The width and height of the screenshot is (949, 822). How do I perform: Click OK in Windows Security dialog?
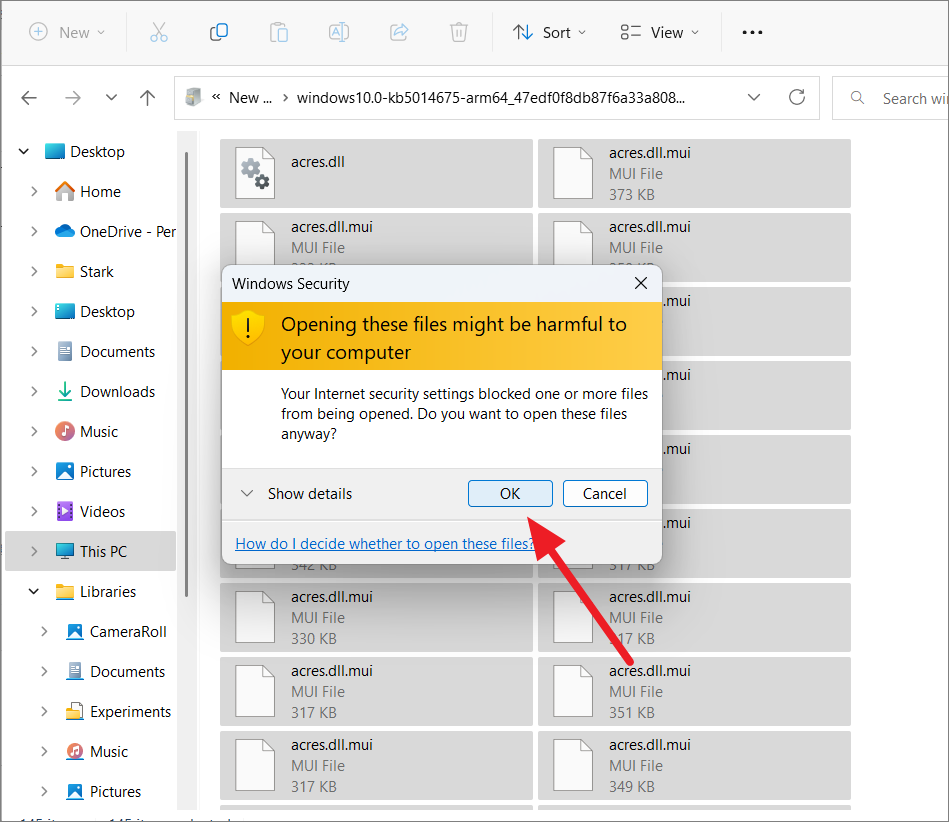[510, 493]
